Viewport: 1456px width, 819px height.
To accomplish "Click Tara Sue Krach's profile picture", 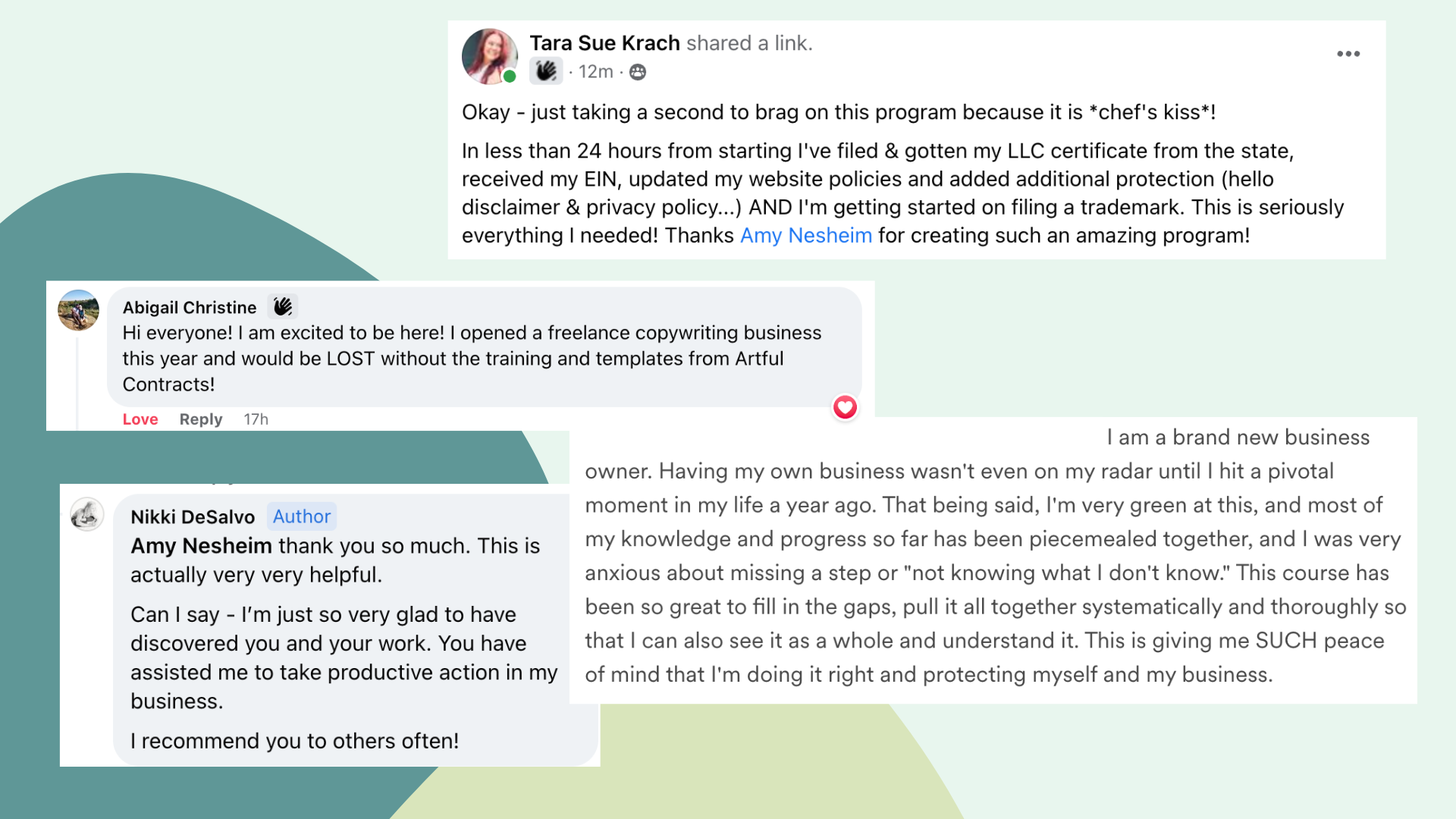I will [x=489, y=55].
